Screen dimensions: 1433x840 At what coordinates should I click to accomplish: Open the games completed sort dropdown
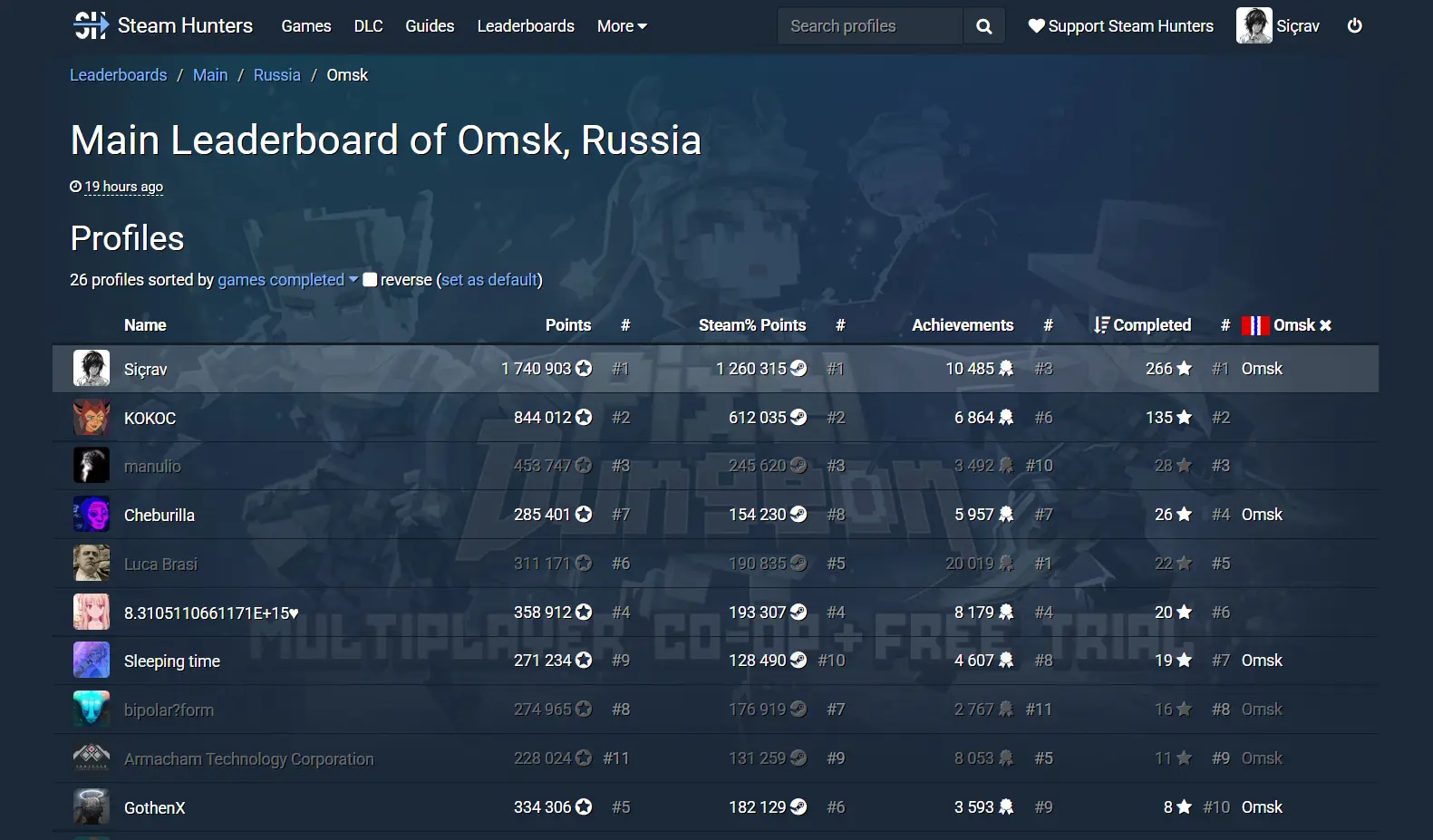pos(287,280)
